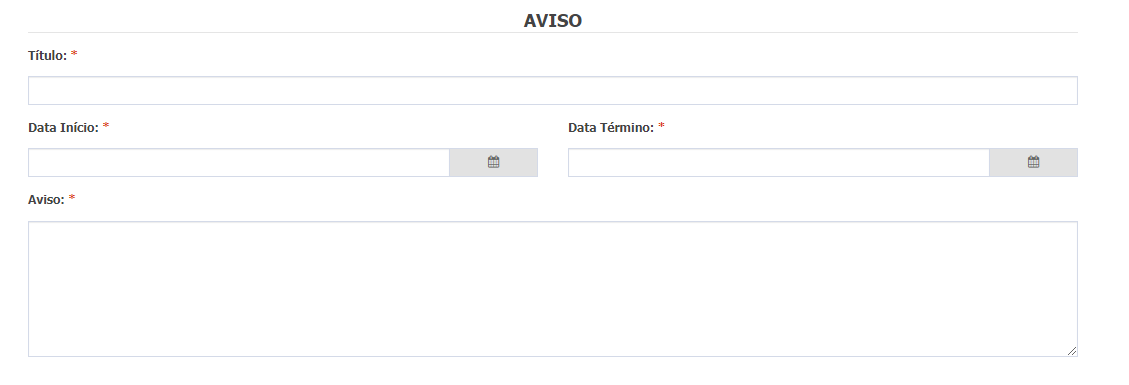Open the Data Término calendar picker icon

pyautogui.click(x=1033, y=162)
